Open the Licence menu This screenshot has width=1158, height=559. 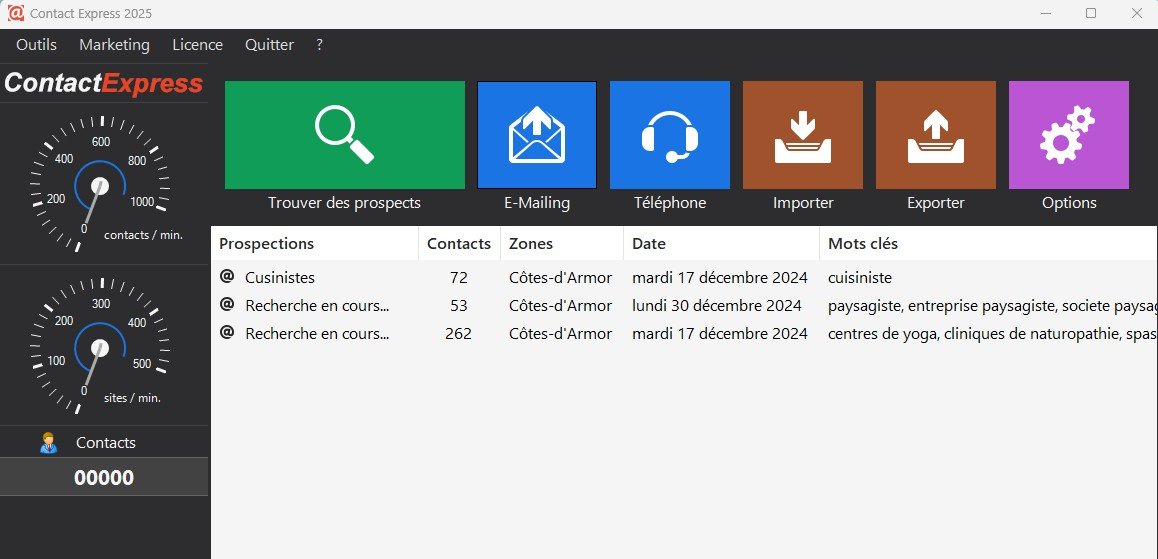click(x=197, y=44)
